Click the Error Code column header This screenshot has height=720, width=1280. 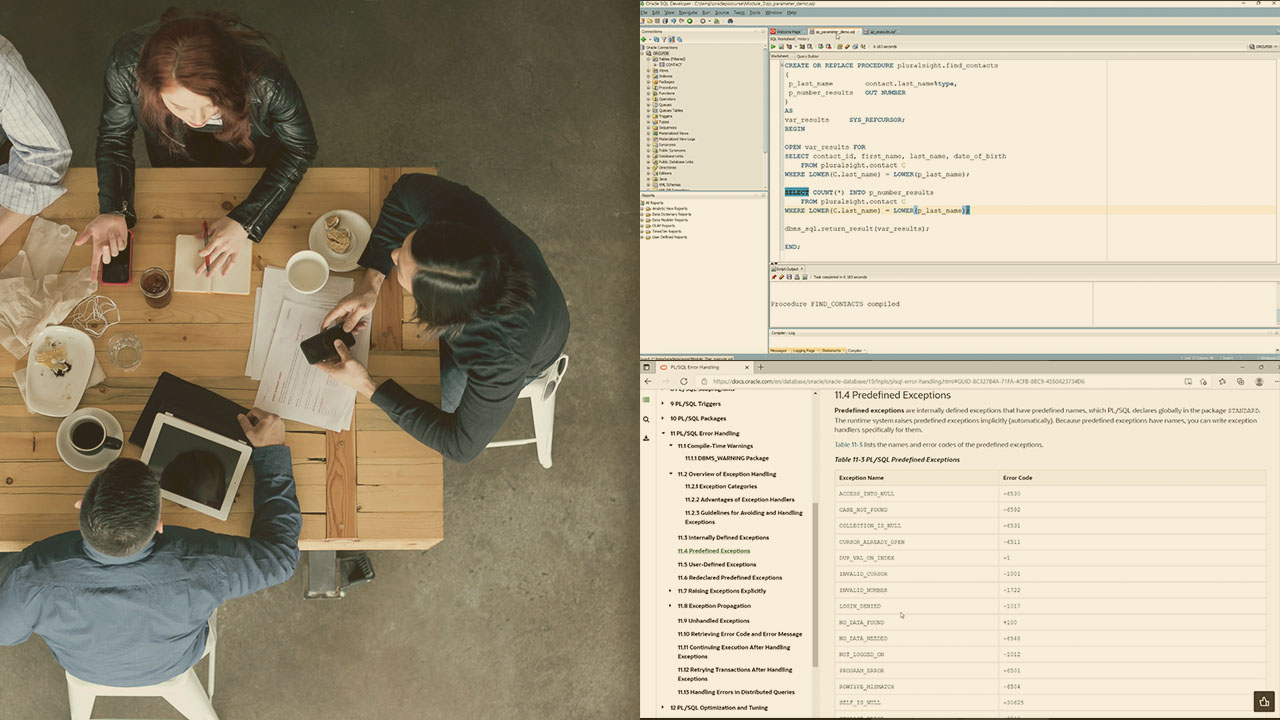tap(1017, 478)
